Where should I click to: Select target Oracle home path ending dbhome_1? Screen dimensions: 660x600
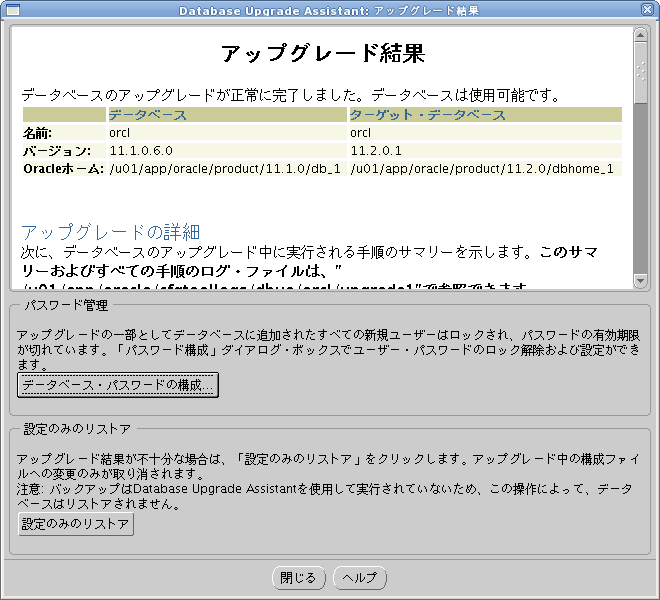coord(485,169)
